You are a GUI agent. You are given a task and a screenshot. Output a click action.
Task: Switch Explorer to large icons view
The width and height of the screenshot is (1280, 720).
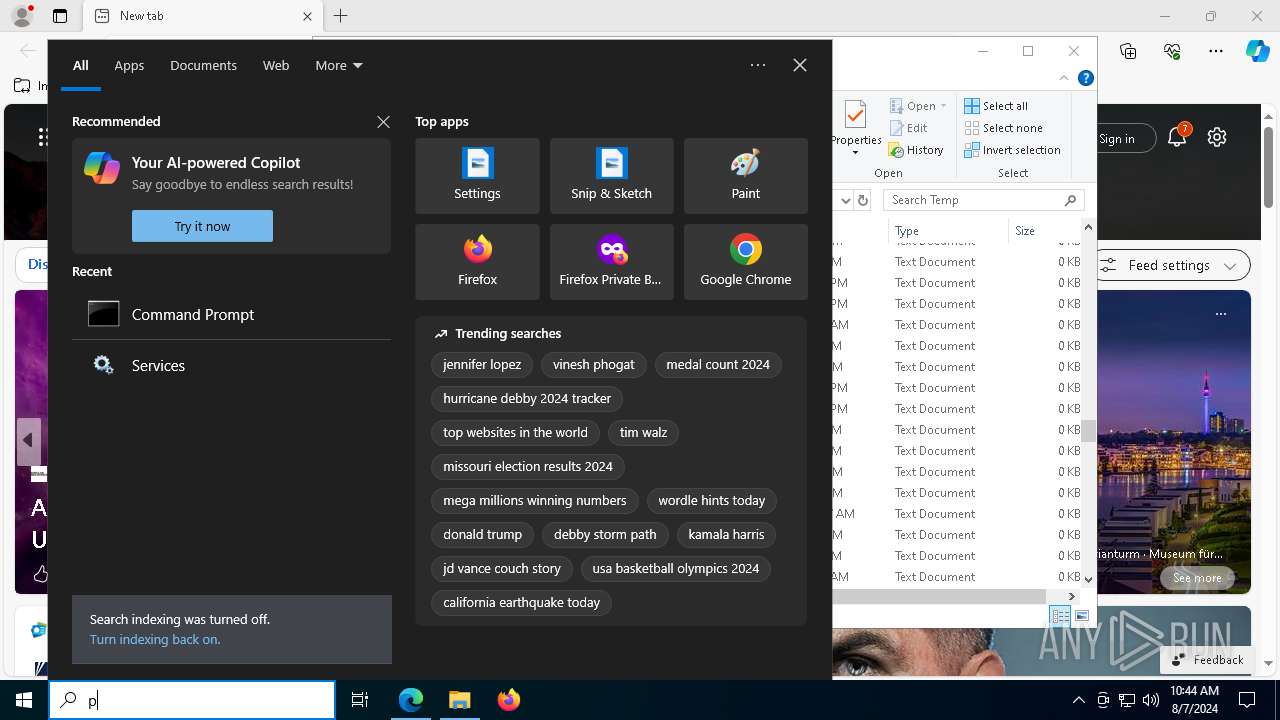click(1081, 616)
